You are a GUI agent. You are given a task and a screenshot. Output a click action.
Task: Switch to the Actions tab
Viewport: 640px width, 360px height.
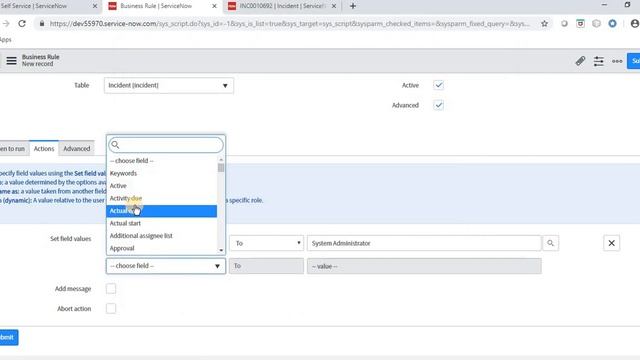44,149
